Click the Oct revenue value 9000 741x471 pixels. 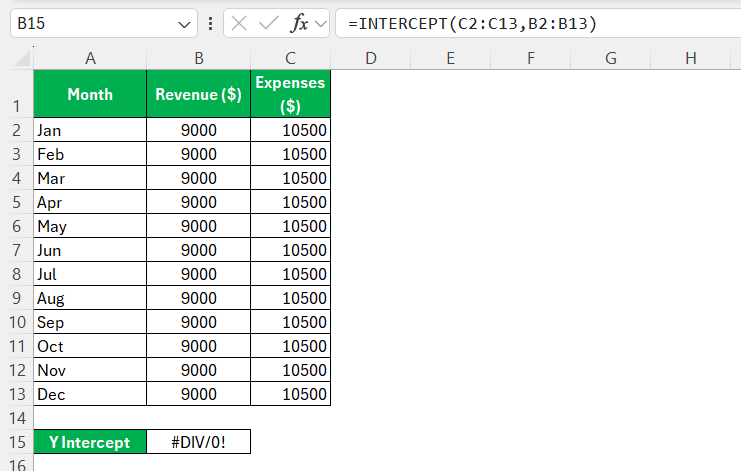pyautogui.click(x=198, y=346)
